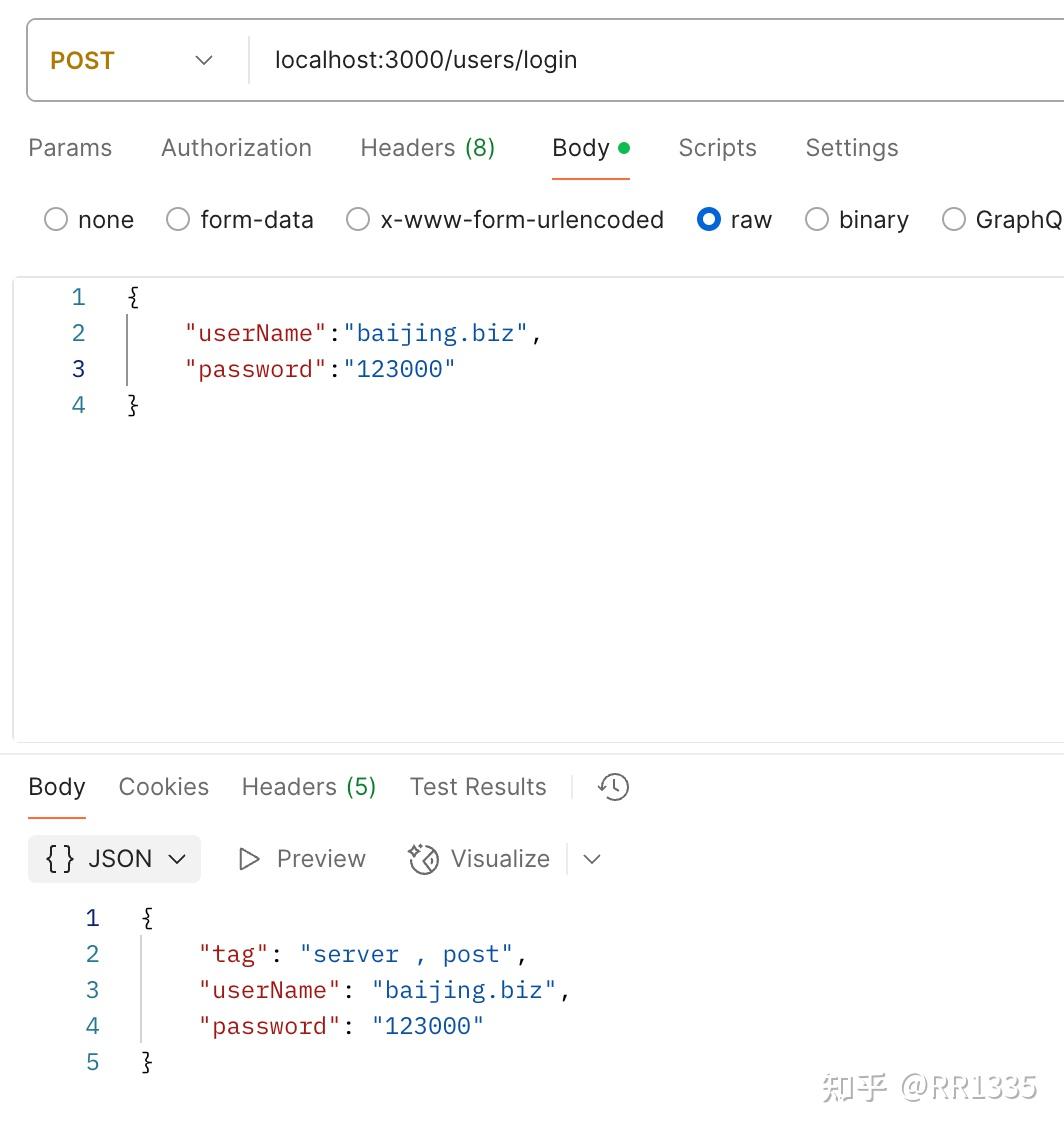
Task: View the response Cookies tab
Action: coord(164,787)
